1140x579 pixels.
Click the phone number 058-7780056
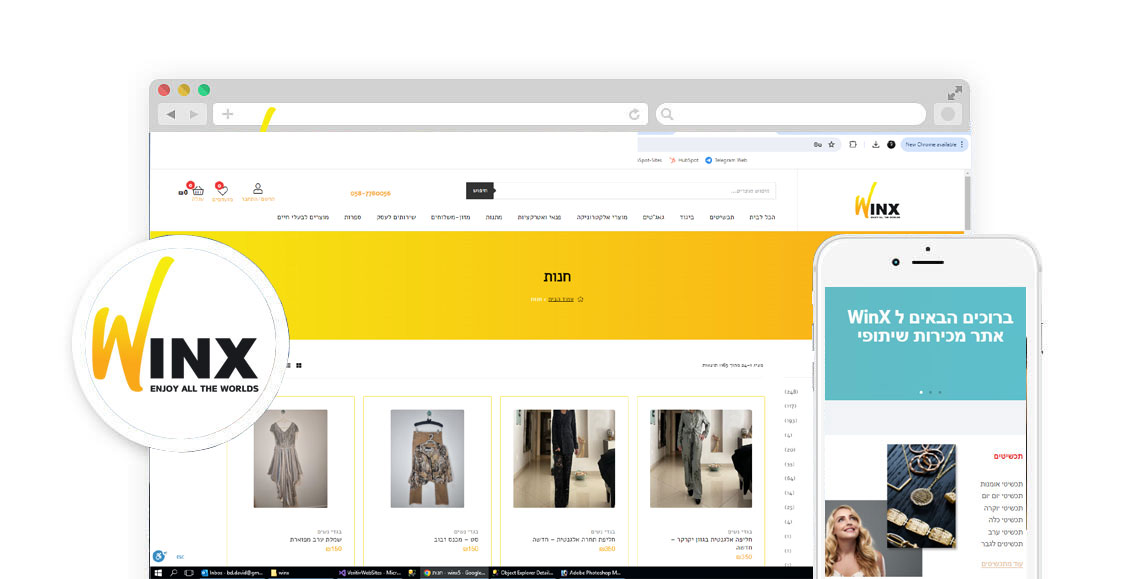pyautogui.click(x=370, y=193)
